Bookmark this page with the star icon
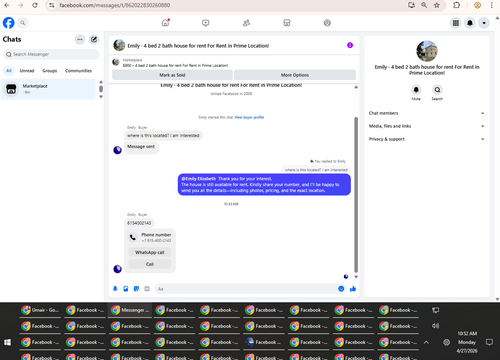This screenshot has height=360, width=500. (x=437, y=5)
